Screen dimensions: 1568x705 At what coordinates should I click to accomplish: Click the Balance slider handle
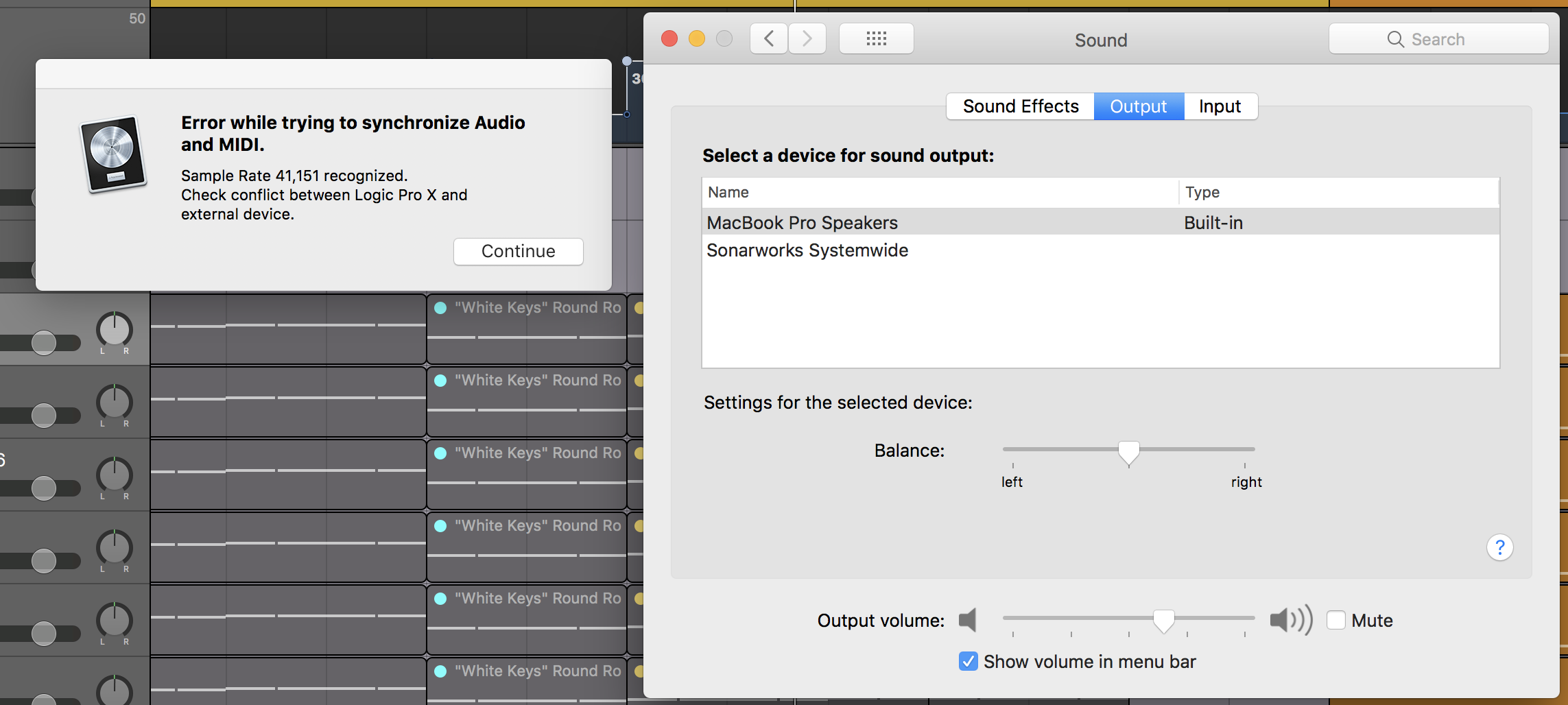(x=1128, y=452)
